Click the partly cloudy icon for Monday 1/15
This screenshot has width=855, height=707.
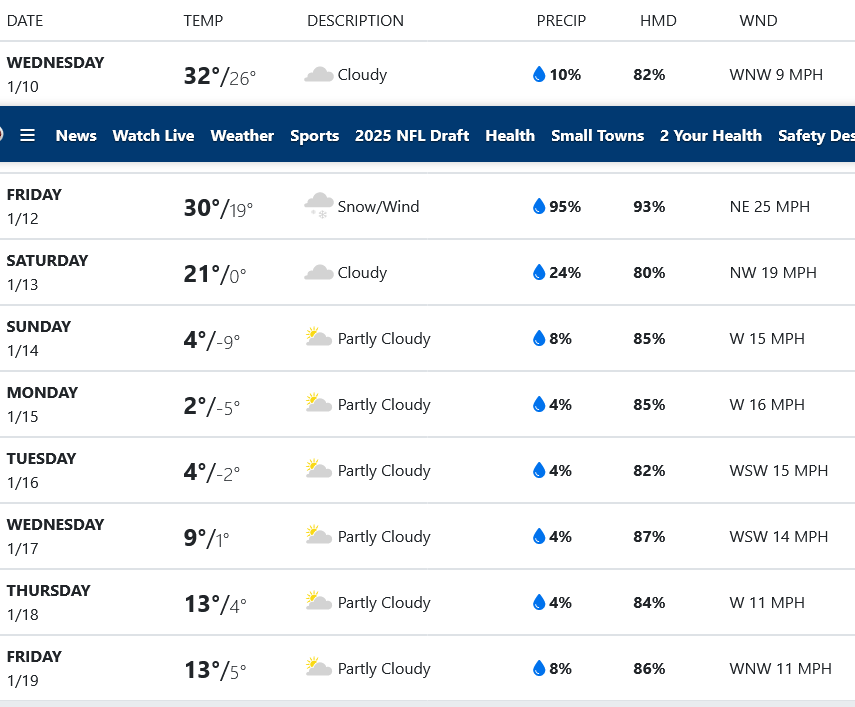[319, 404]
